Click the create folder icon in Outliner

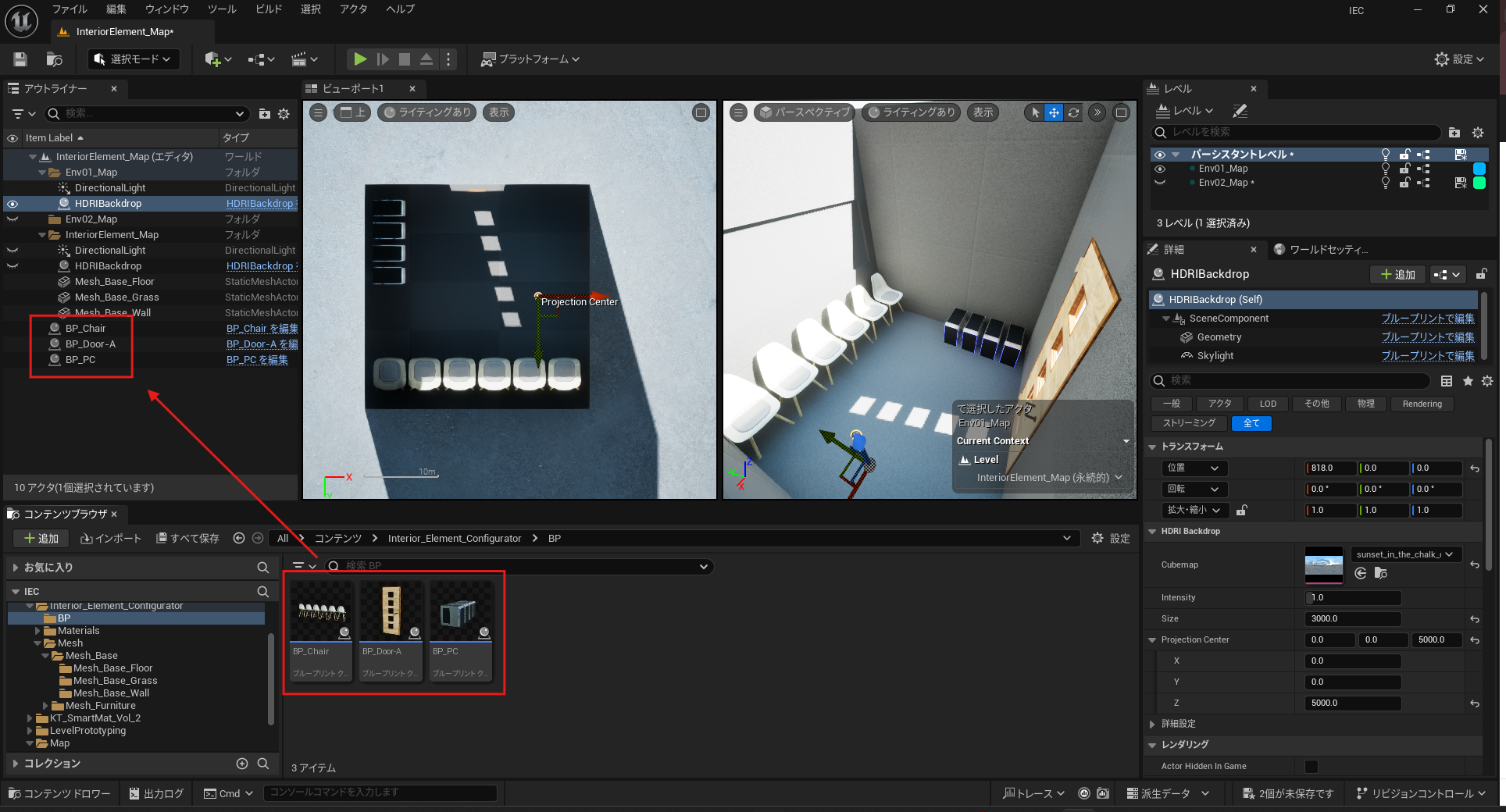click(265, 114)
